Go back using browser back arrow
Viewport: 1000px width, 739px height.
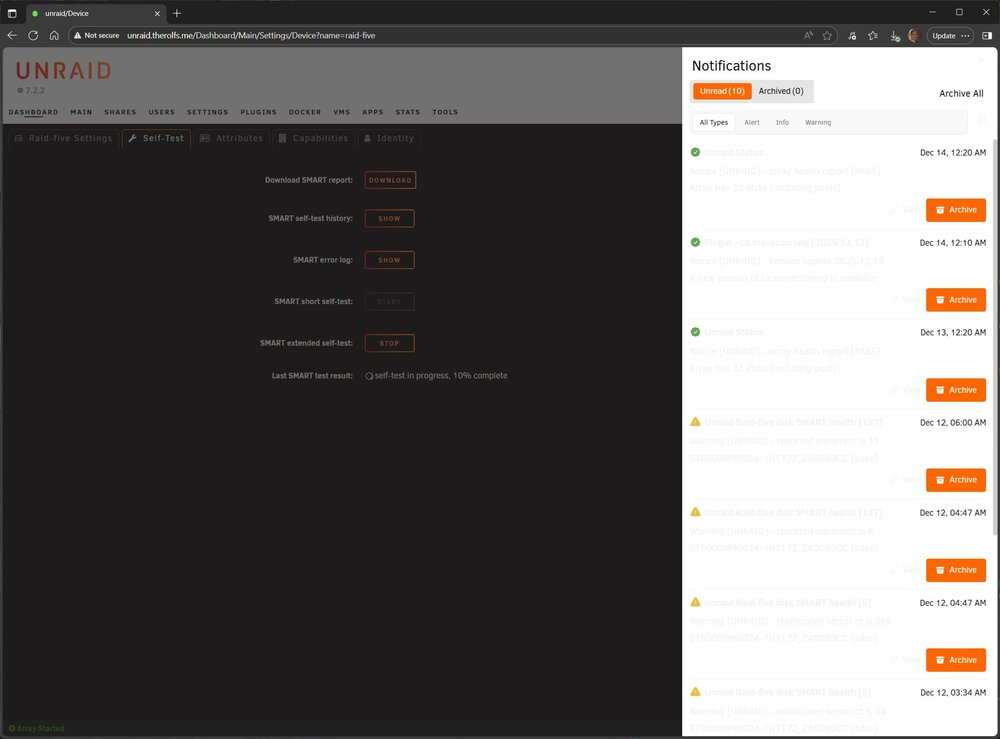(x=12, y=36)
